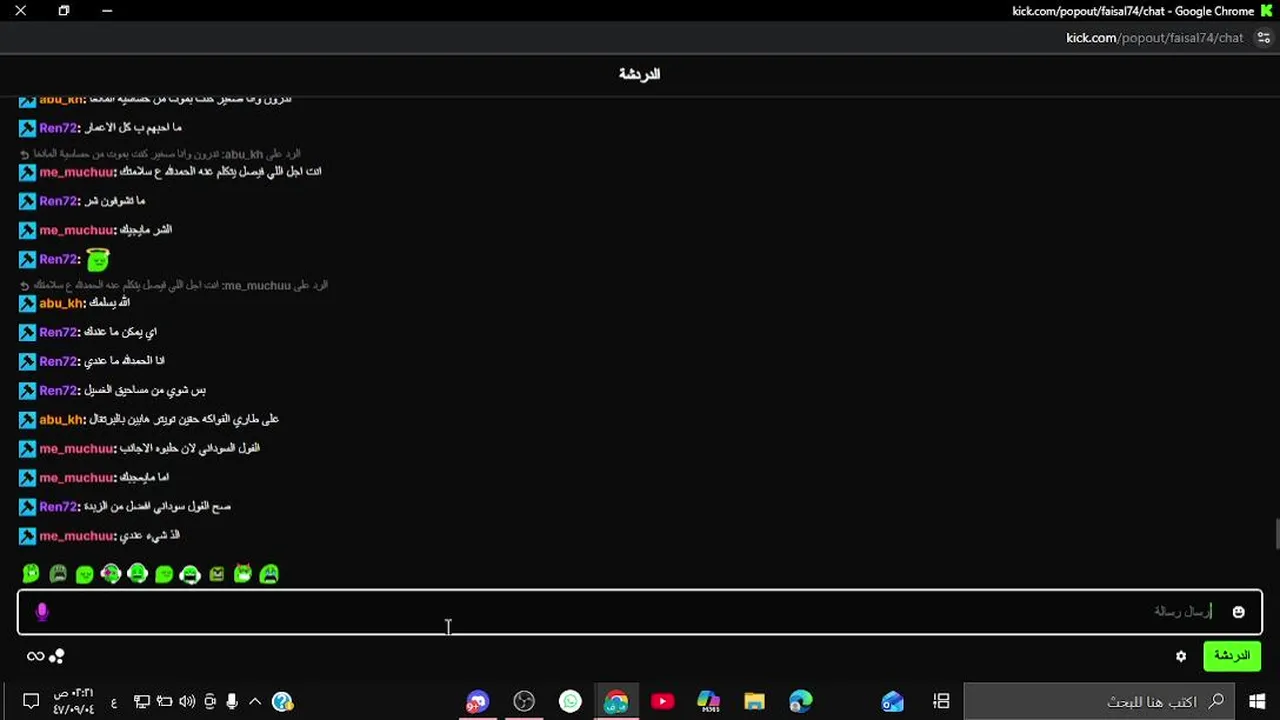Insert the green devil emote with horns
1280x720 pixels.
[x=243, y=574]
